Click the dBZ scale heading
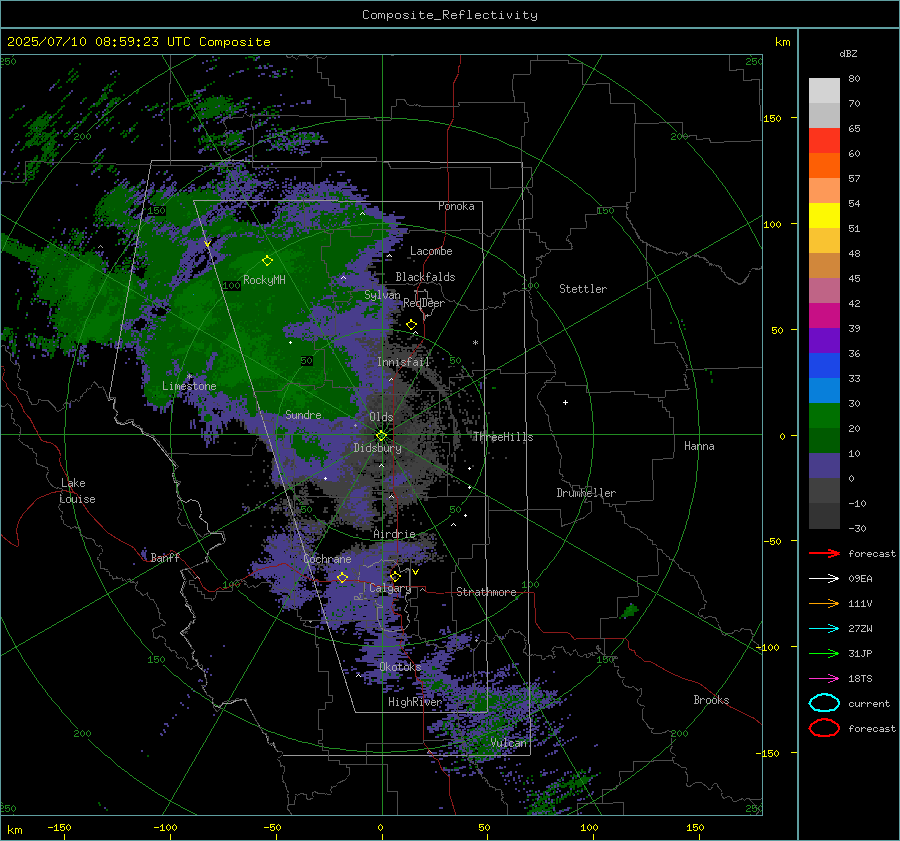 [848, 53]
